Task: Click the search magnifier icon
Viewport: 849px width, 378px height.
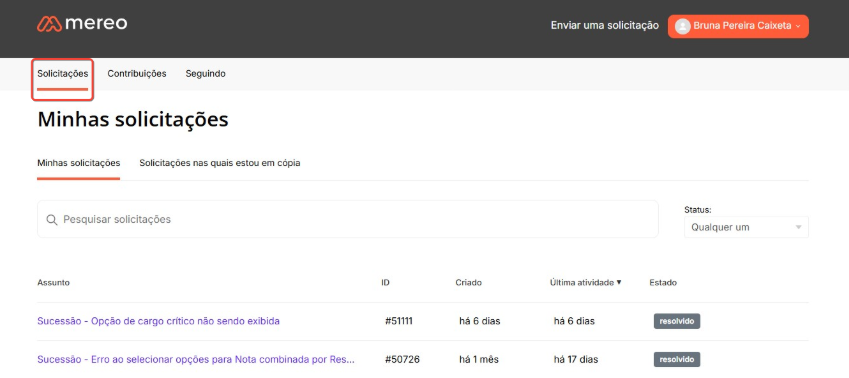Action: tap(52, 220)
